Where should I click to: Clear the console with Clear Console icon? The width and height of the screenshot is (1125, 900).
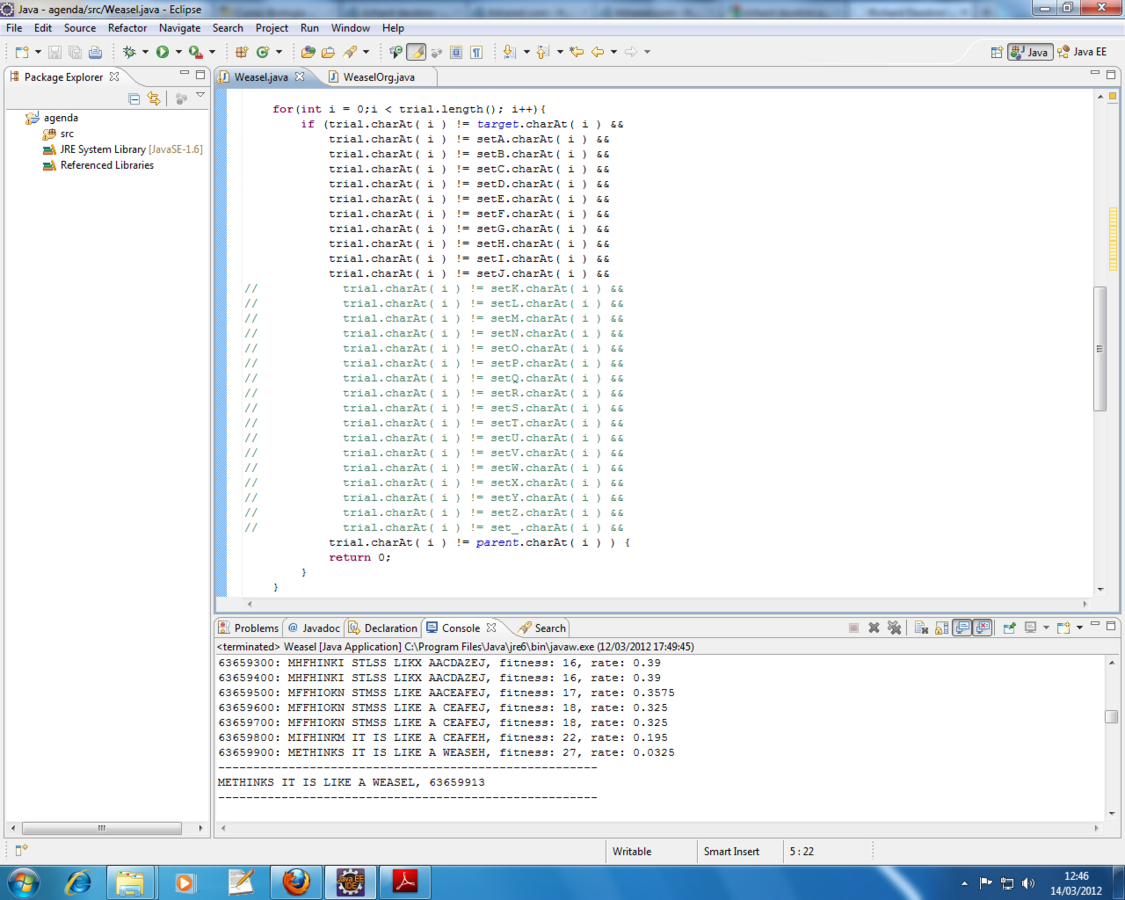tap(921, 628)
